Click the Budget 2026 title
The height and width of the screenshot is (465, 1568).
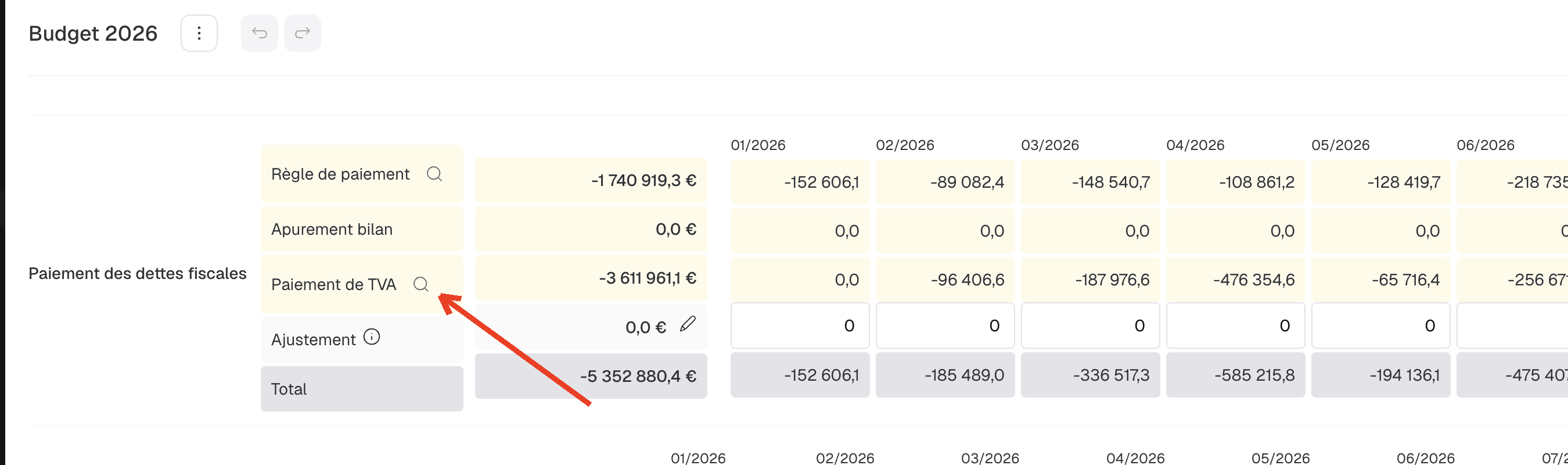tap(93, 33)
